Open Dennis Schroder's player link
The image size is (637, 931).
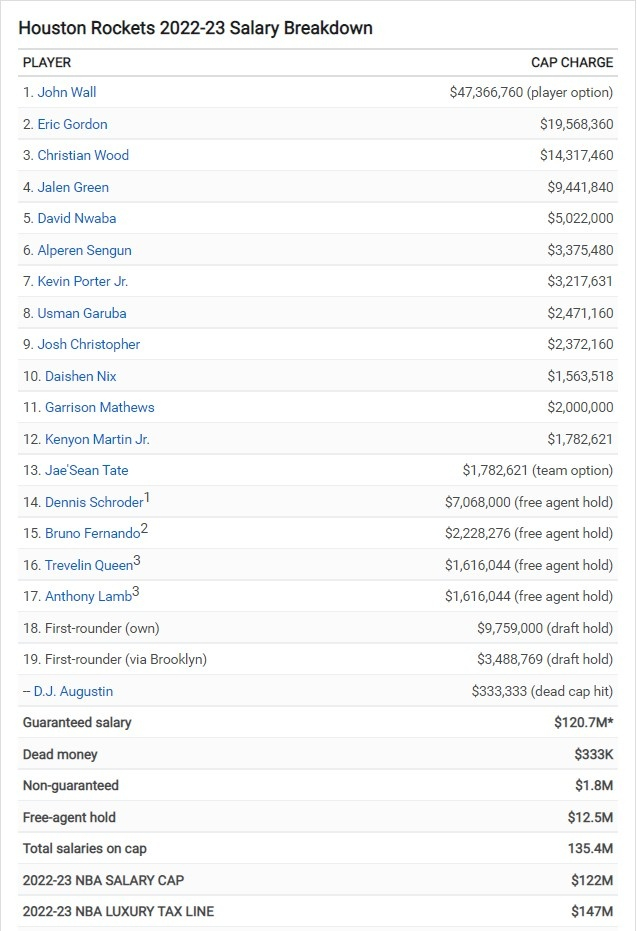tap(94, 502)
